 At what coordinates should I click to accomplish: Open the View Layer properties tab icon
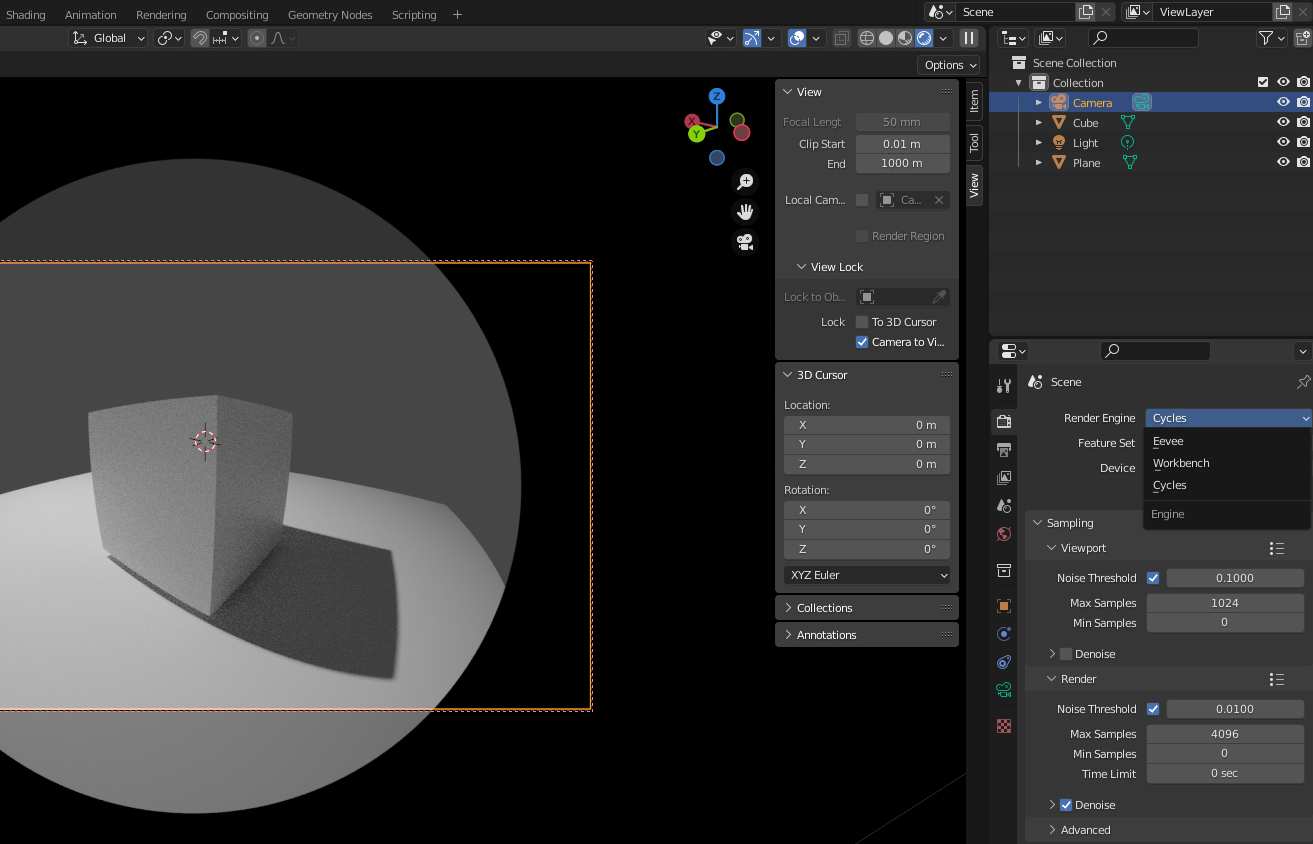[x=1004, y=478]
